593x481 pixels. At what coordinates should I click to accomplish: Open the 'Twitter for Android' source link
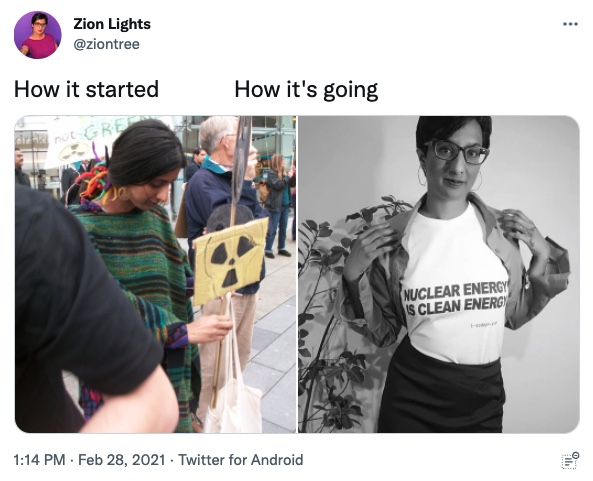point(241,460)
